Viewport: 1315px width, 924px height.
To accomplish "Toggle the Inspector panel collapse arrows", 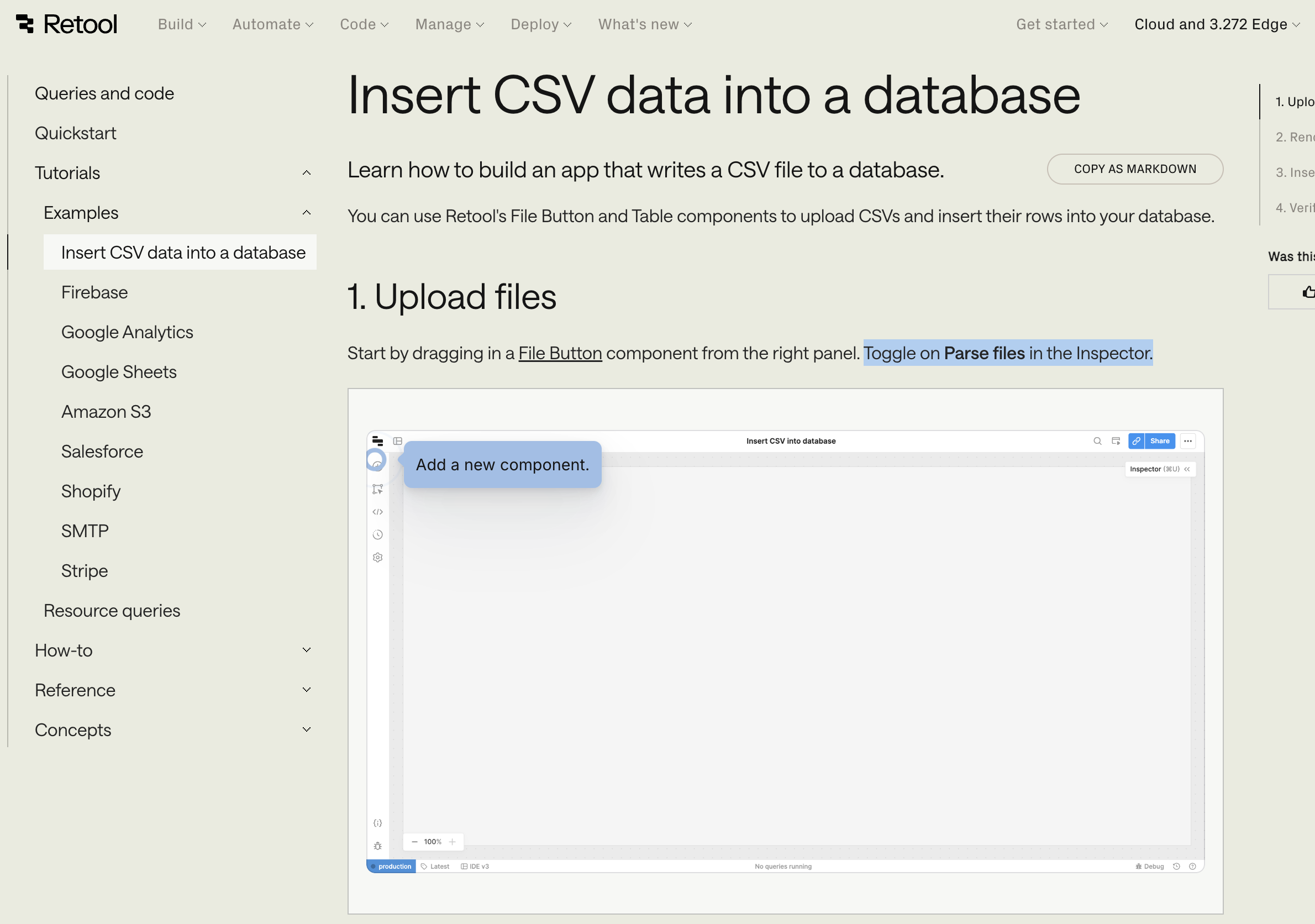I will point(1187,469).
